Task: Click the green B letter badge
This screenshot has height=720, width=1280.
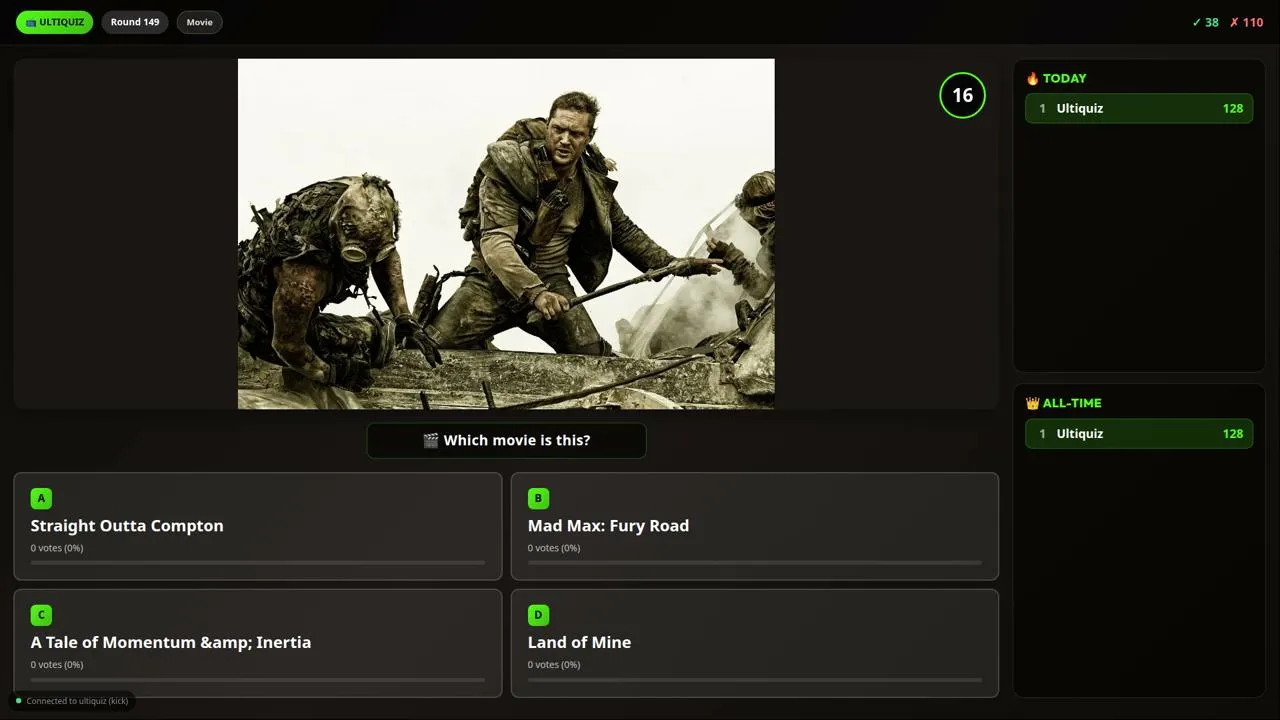Action: point(538,498)
